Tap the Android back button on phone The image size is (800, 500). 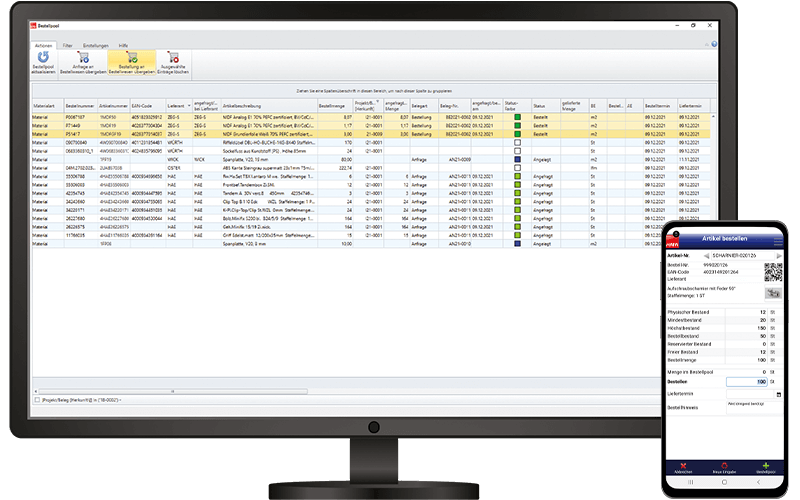coord(758,482)
